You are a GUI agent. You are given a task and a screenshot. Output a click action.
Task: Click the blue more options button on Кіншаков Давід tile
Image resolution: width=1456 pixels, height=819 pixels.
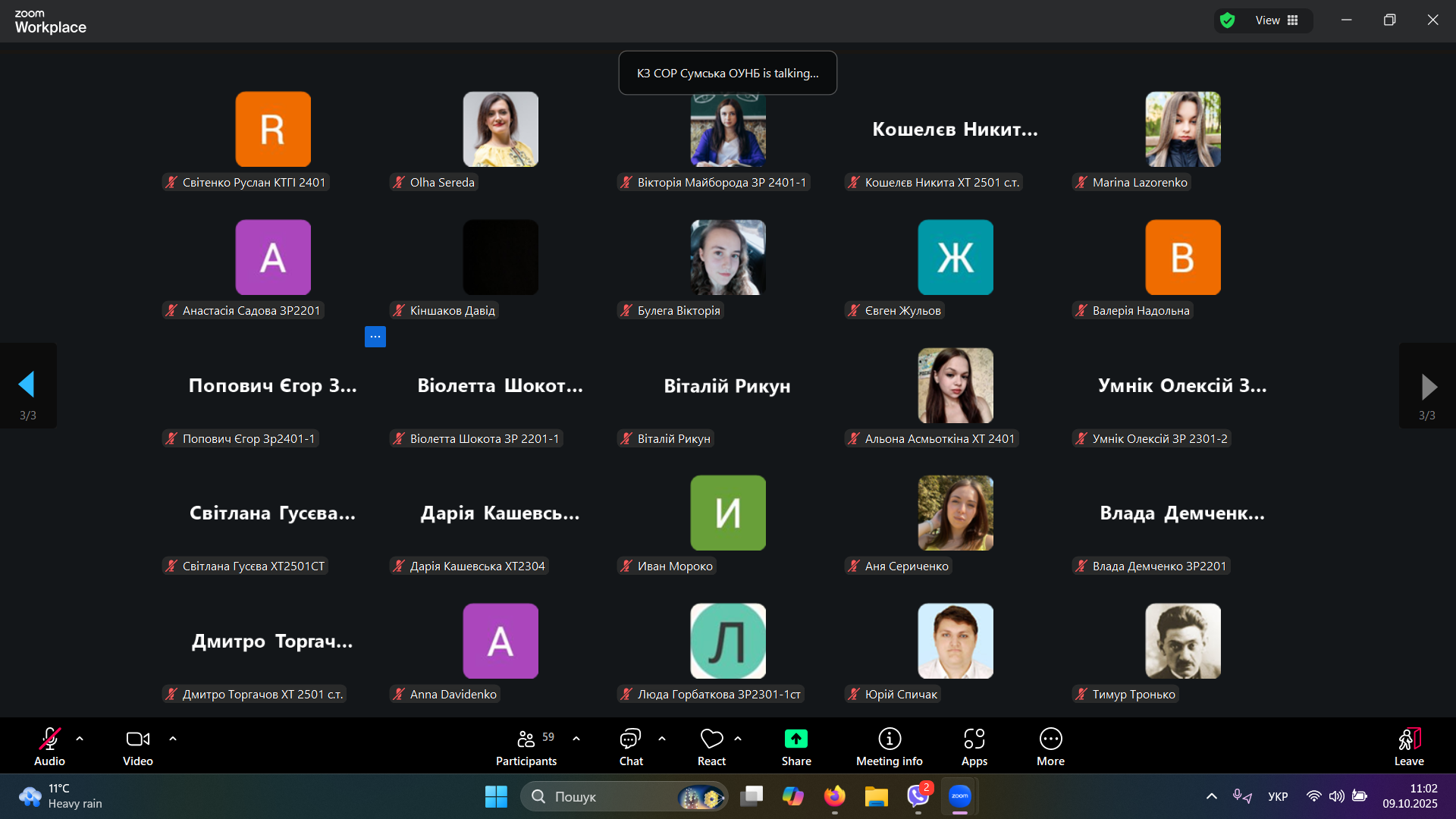coord(375,337)
